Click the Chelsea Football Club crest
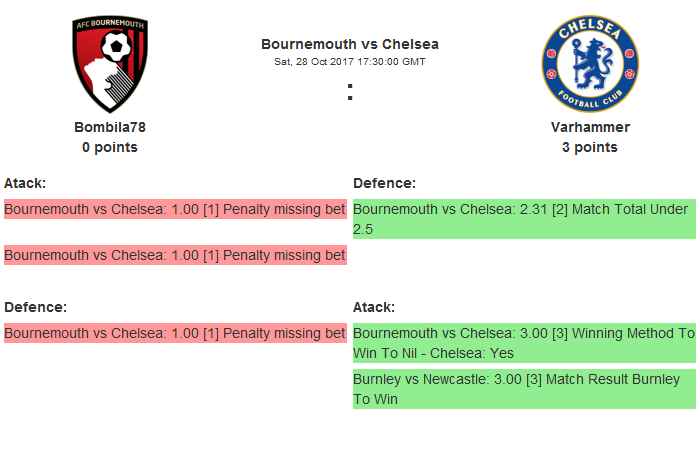 point(590,64)
